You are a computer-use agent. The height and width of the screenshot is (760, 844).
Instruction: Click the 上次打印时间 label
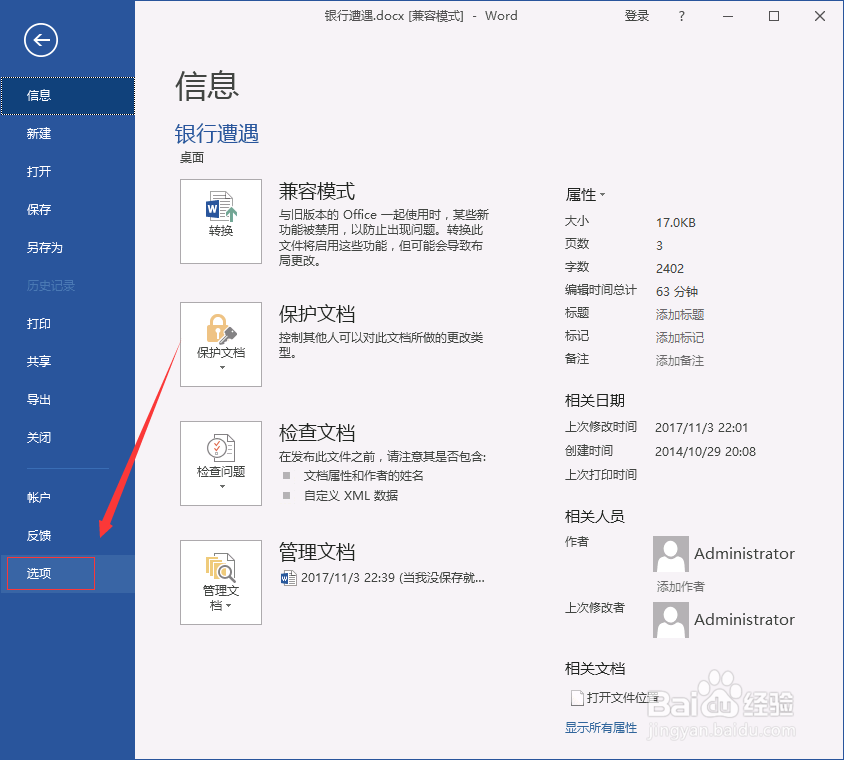point(601,475)
